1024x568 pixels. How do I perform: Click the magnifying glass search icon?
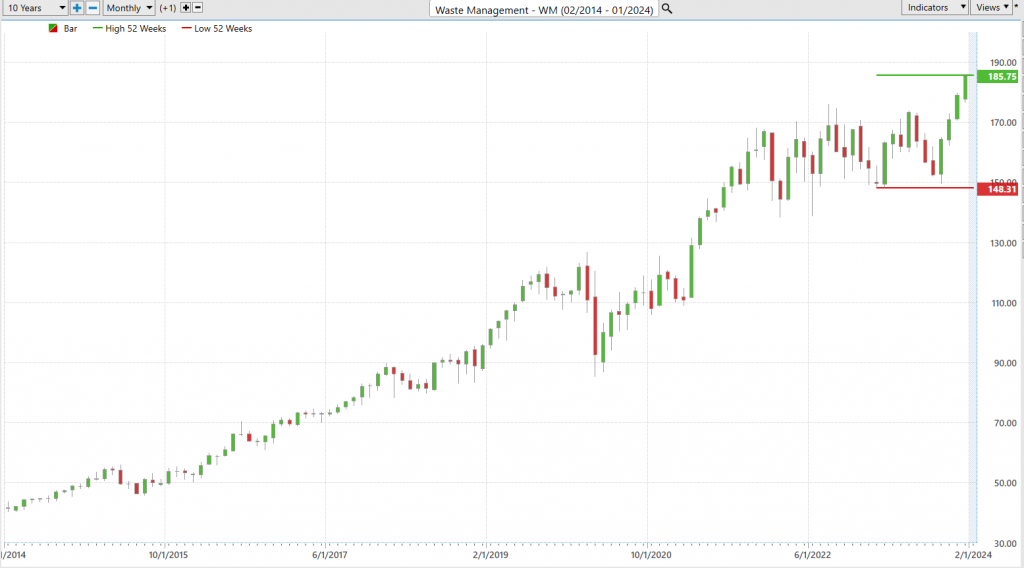(667, 8)
